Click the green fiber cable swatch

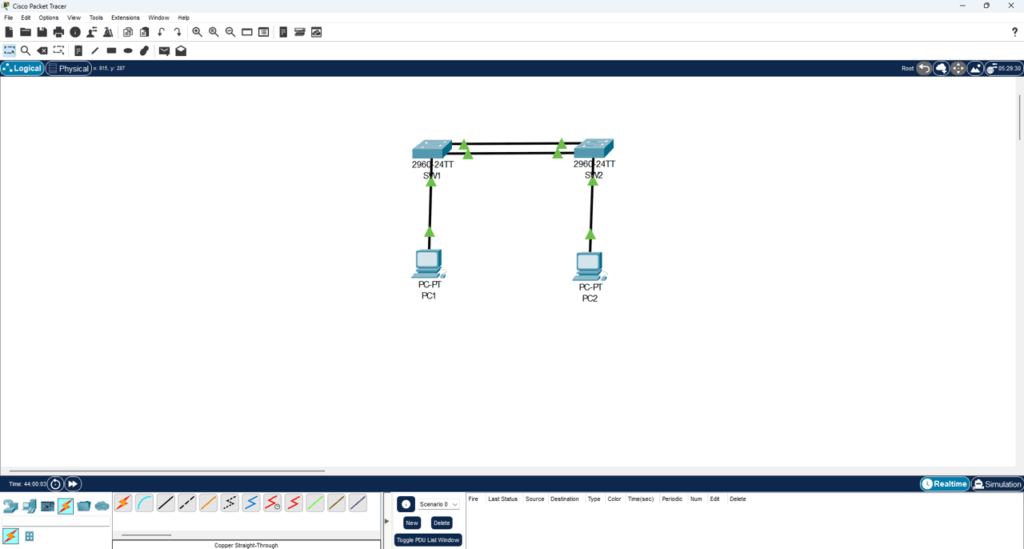[315, 503]
